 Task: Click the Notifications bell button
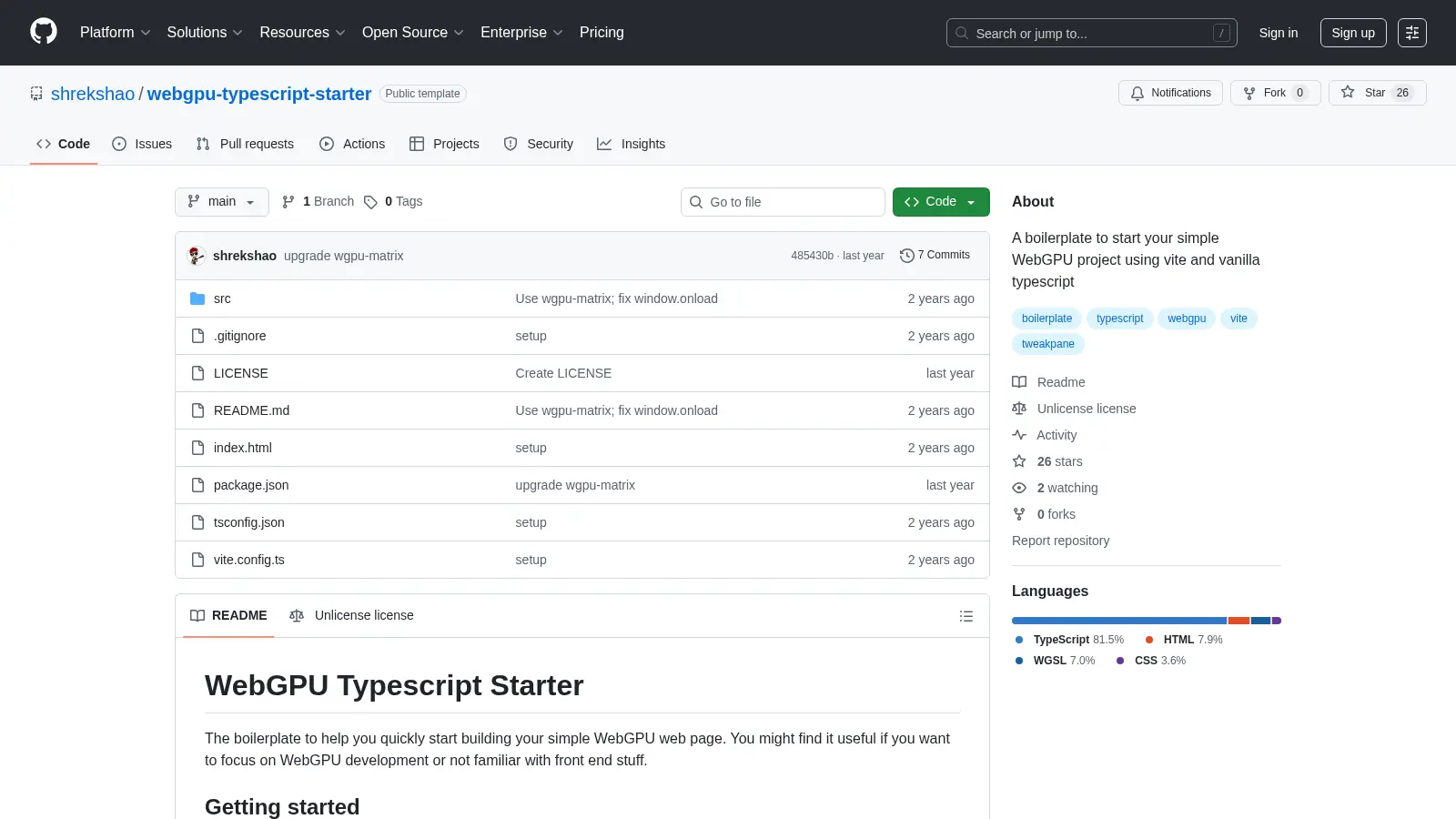click(1170, 93)
